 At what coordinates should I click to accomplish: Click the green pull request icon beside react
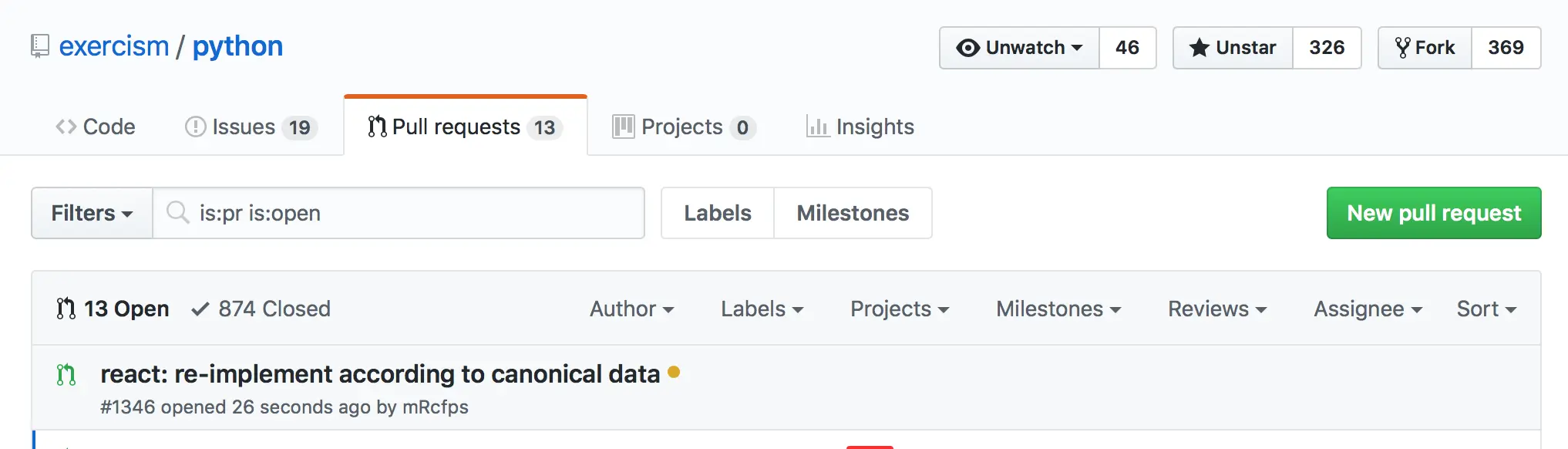[66, 375]
